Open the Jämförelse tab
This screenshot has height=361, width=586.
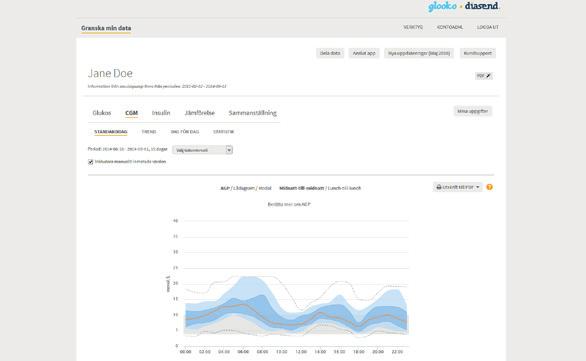pyautogui.click(x=200, y=113)
